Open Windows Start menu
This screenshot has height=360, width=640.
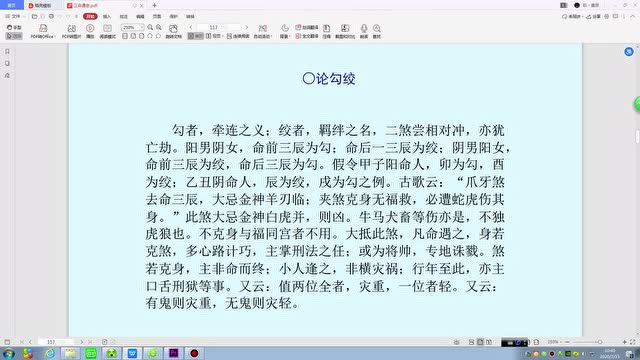[9, 353]
